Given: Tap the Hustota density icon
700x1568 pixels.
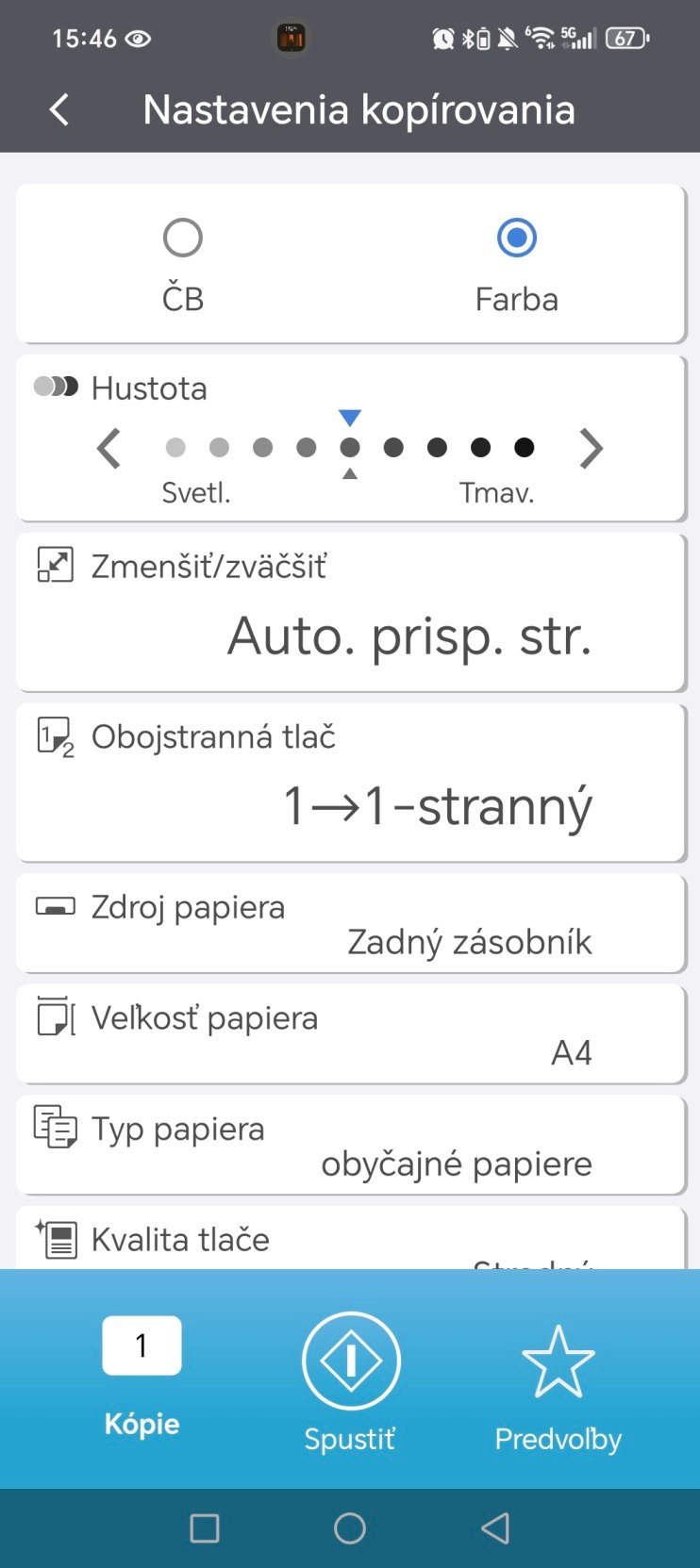Looking at the screenshot, I should pos(56,387).
